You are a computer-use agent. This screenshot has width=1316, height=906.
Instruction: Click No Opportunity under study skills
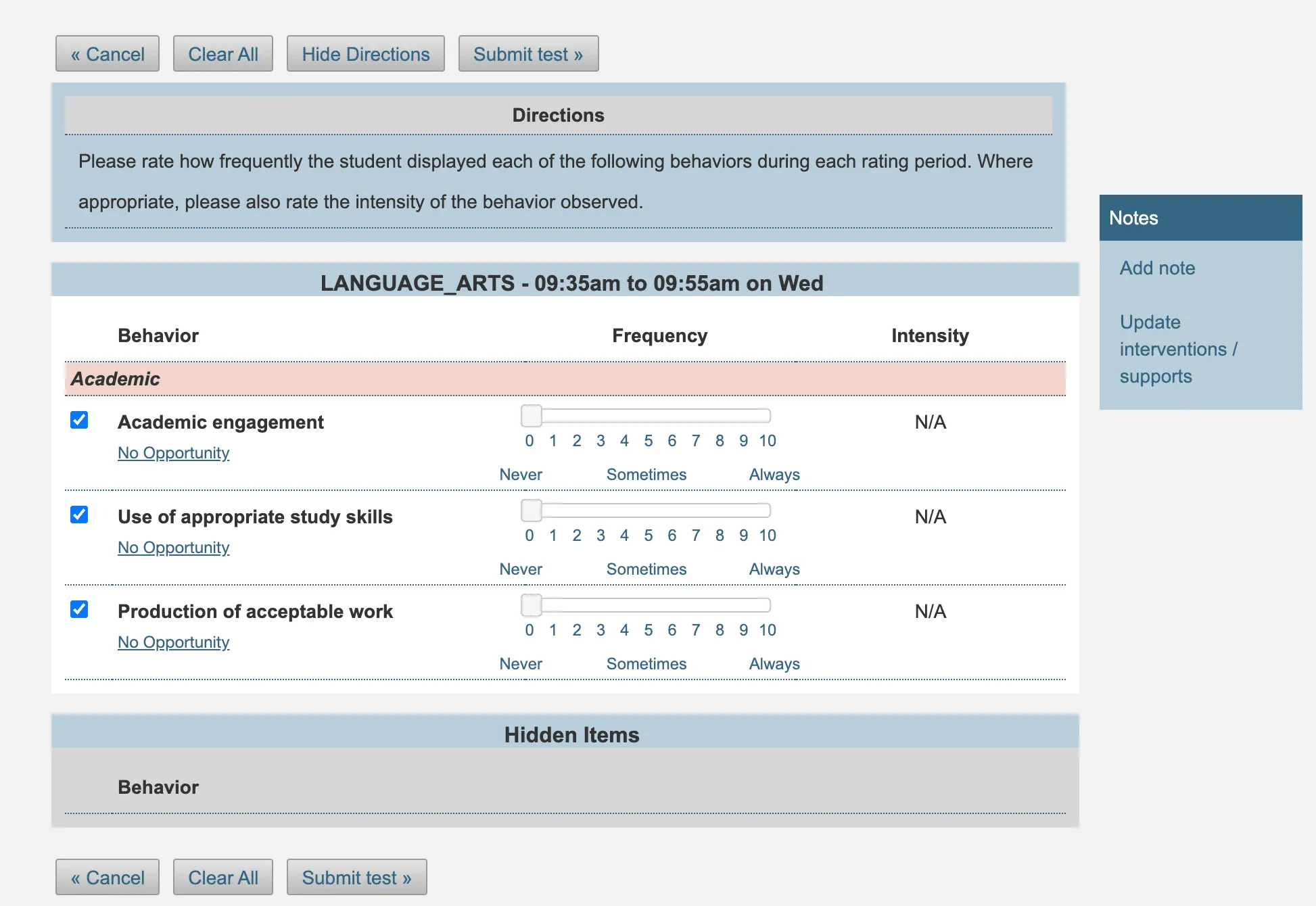tap(174, 548)
